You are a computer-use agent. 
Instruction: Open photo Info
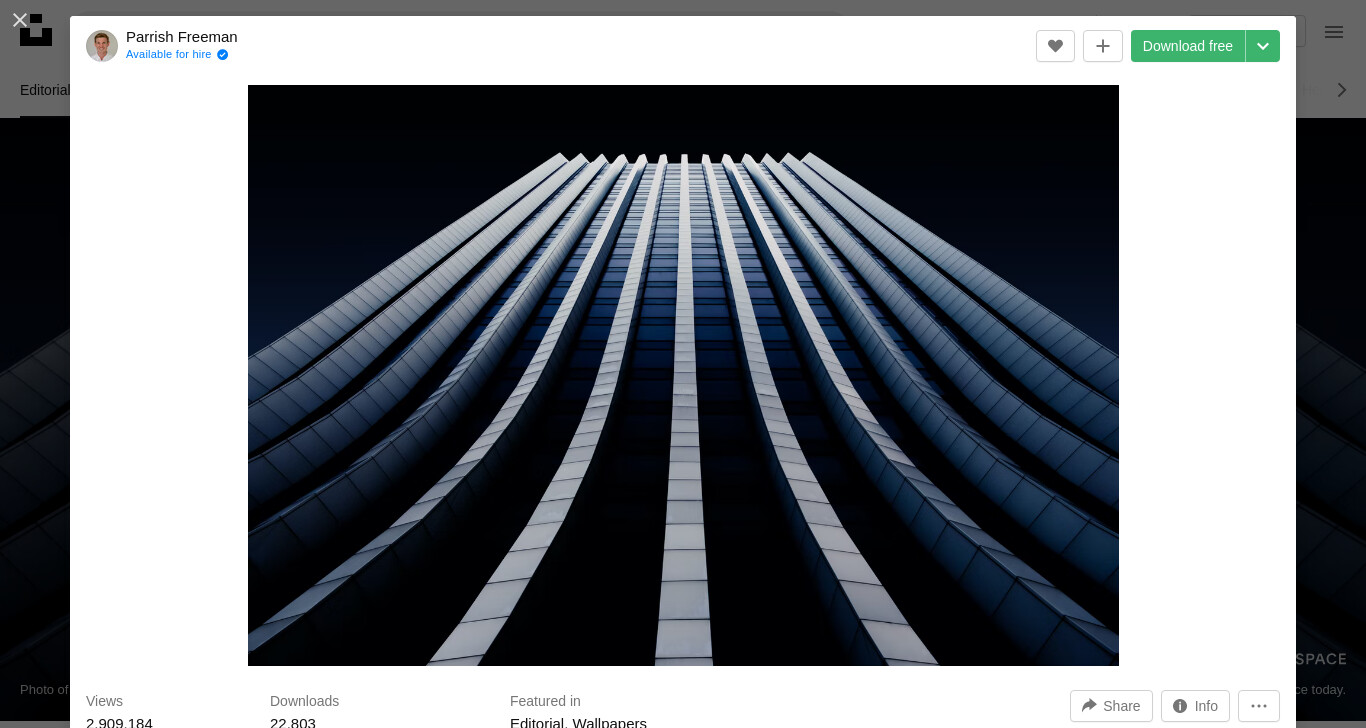point(1195,706)
